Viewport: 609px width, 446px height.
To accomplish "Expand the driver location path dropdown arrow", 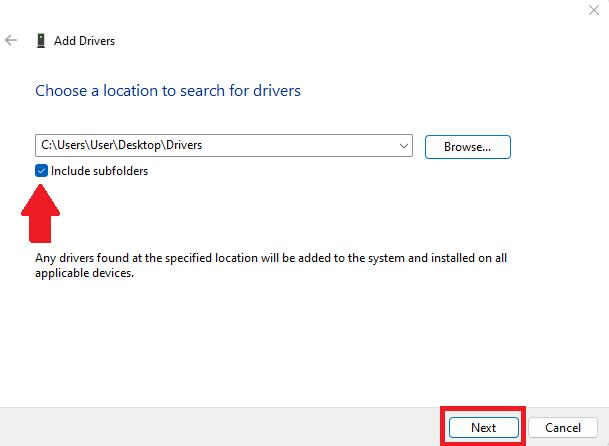I will click(404, 146).
